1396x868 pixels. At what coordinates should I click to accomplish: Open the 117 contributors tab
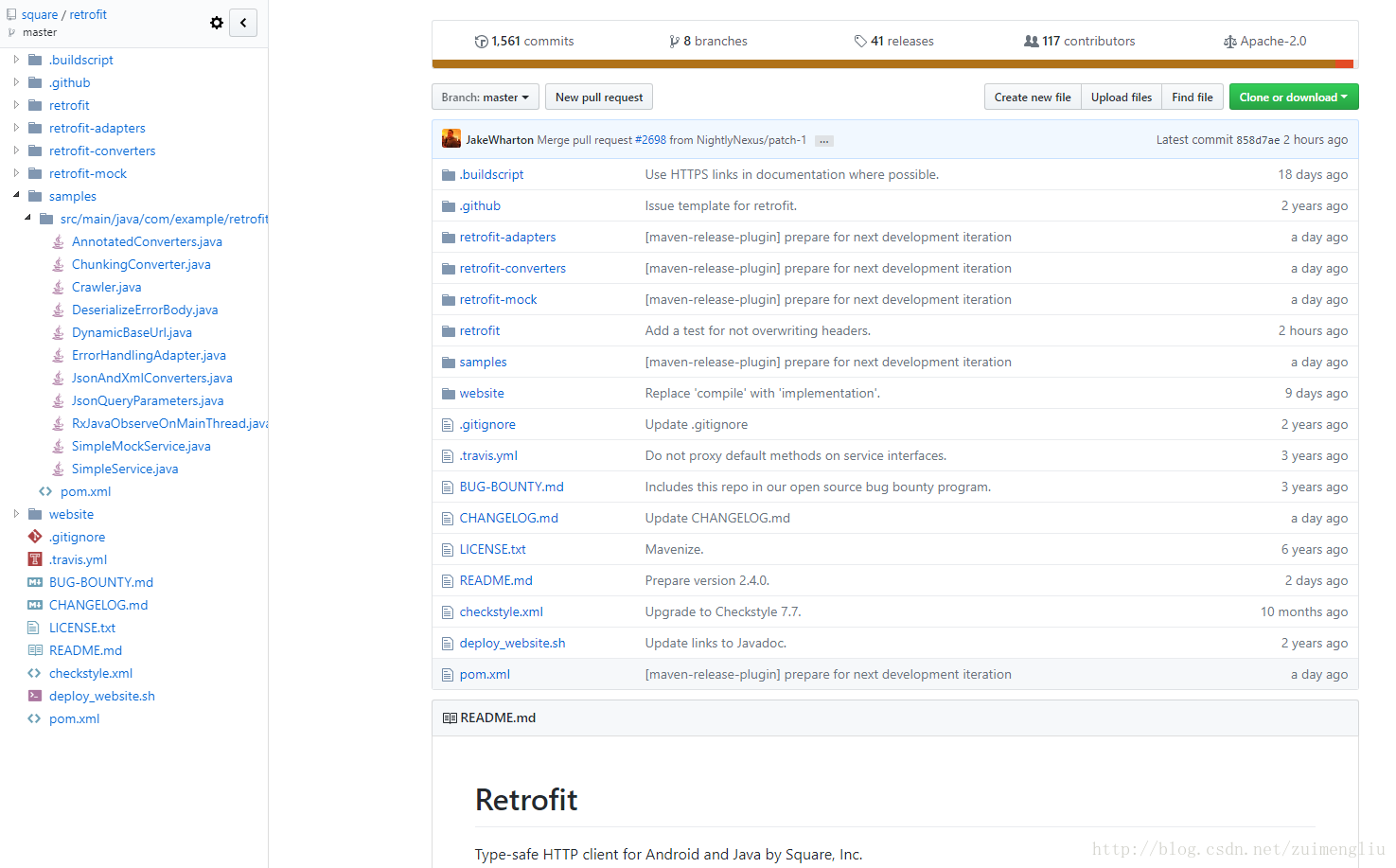(x=1079, y=42)
